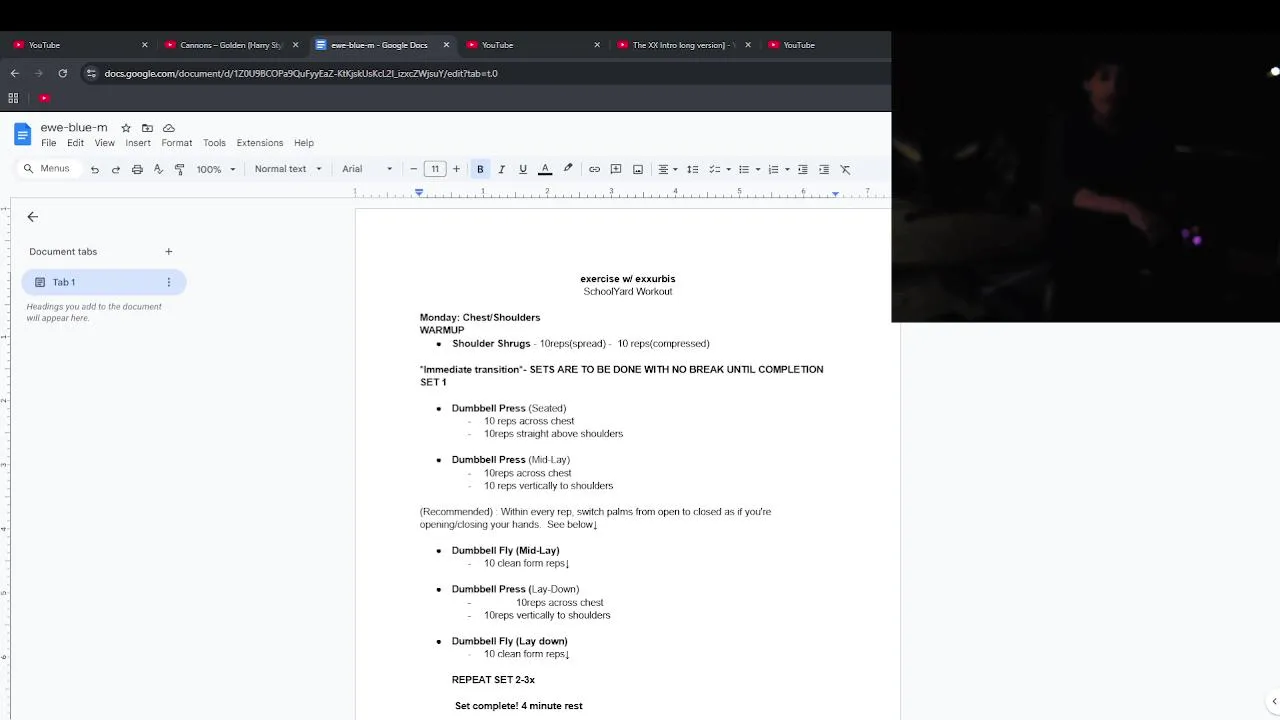
Task: Click the Google Docs home icon
Action: pyautogui.click(x=22, y=134)
